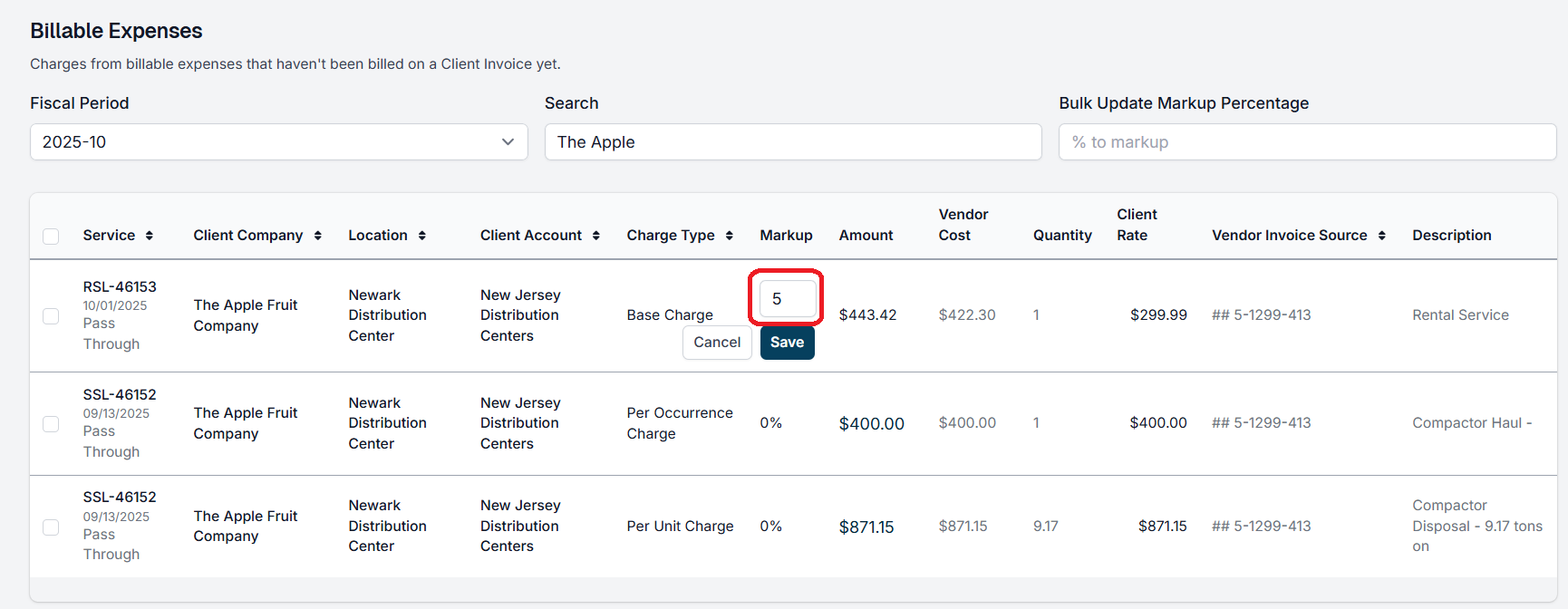The width and height of the screenshot is (1568, 609).
Task: Cancel the markup edit
Action: tap(717, 343)
